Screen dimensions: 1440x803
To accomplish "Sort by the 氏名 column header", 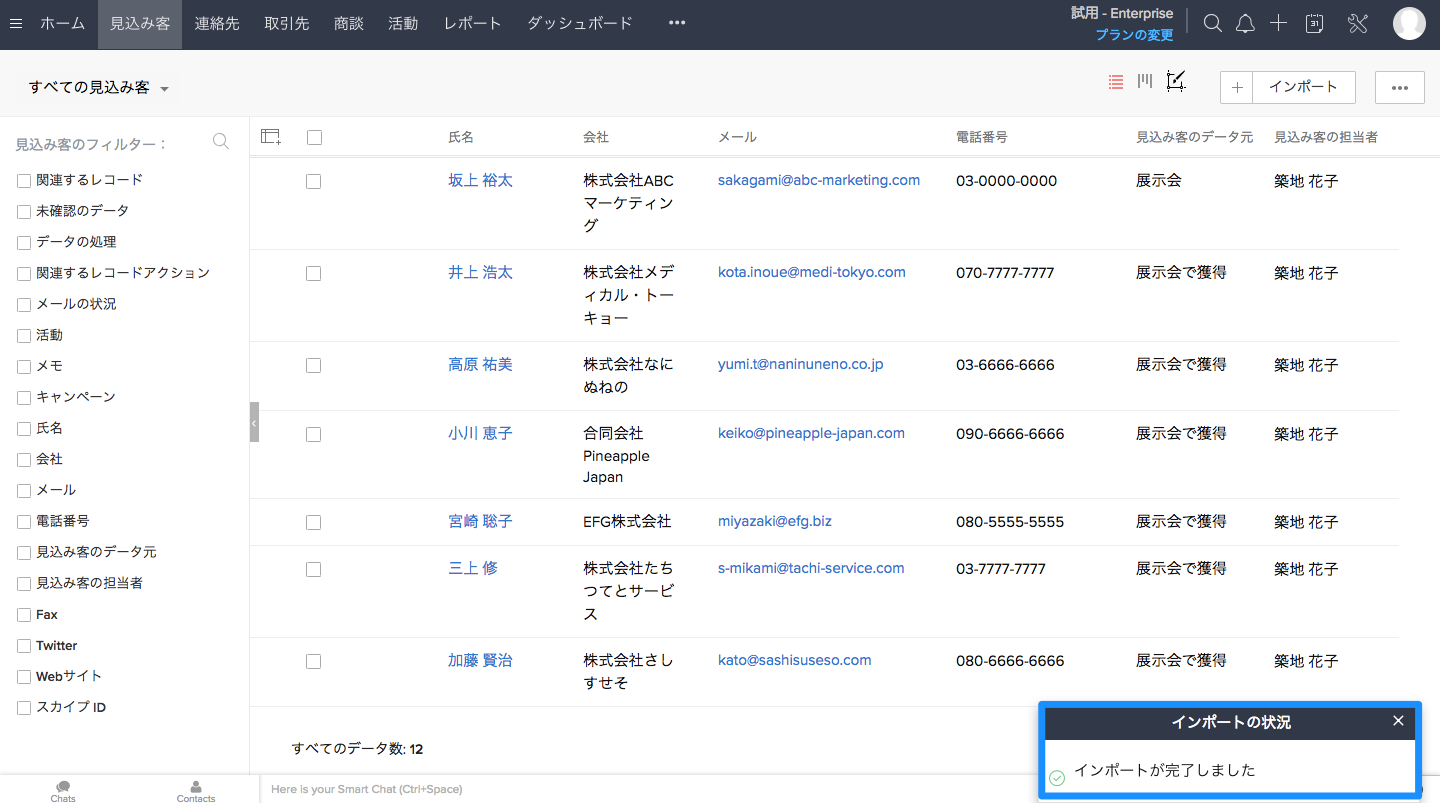I will click(461, 137).
